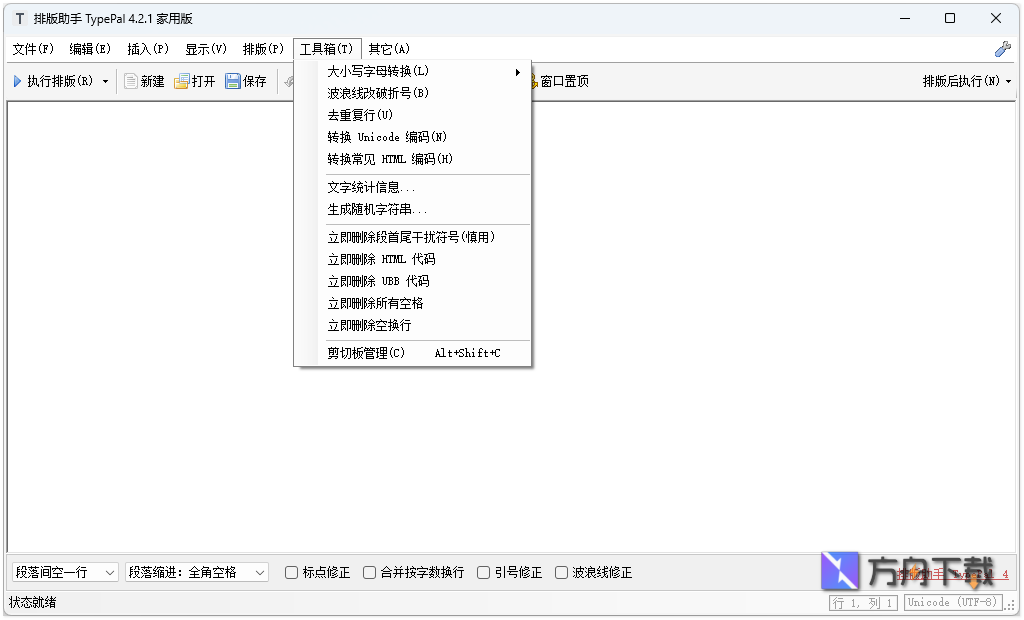The height and width of the screenshot is (620, 1024).
Task: Check 波浪线修正 option
Action: click(562, 571)
